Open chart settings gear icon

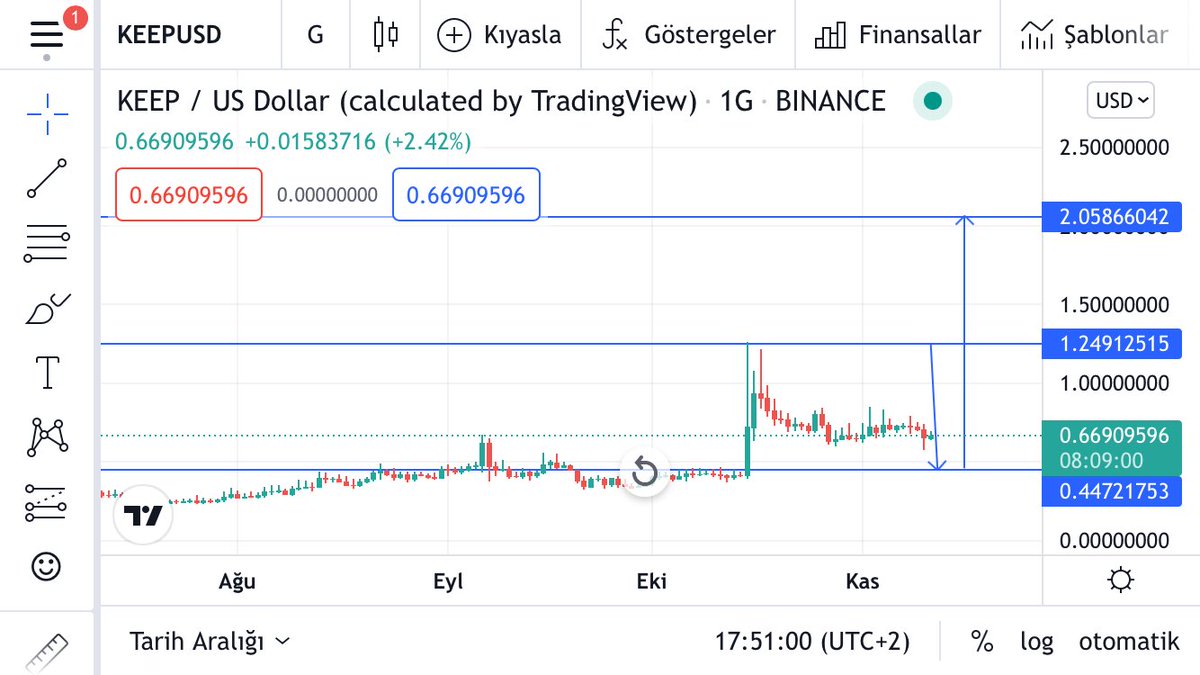(x=1121, y=580)
